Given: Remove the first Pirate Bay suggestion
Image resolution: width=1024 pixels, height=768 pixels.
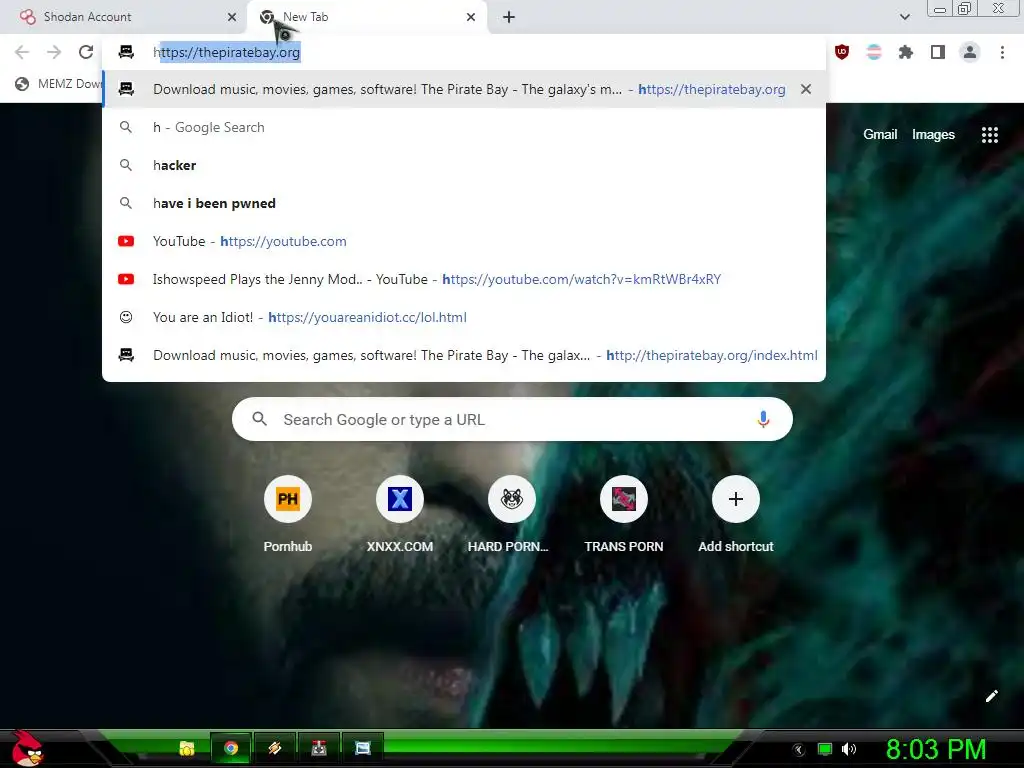Looking at the screenshot, I should pos(806,89).
